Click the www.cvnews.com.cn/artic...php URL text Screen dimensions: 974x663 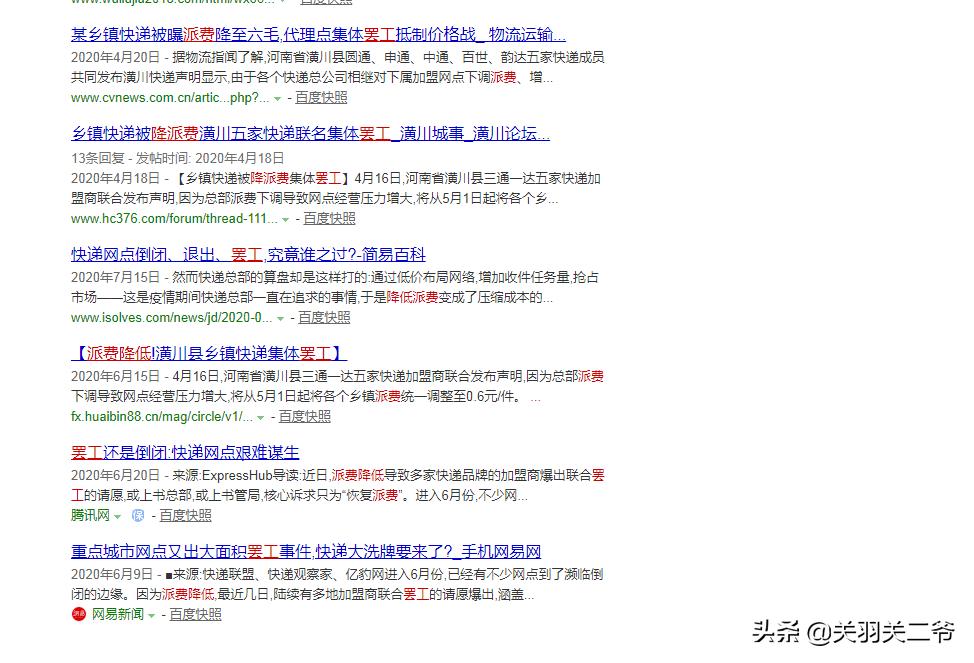[170, 98]
